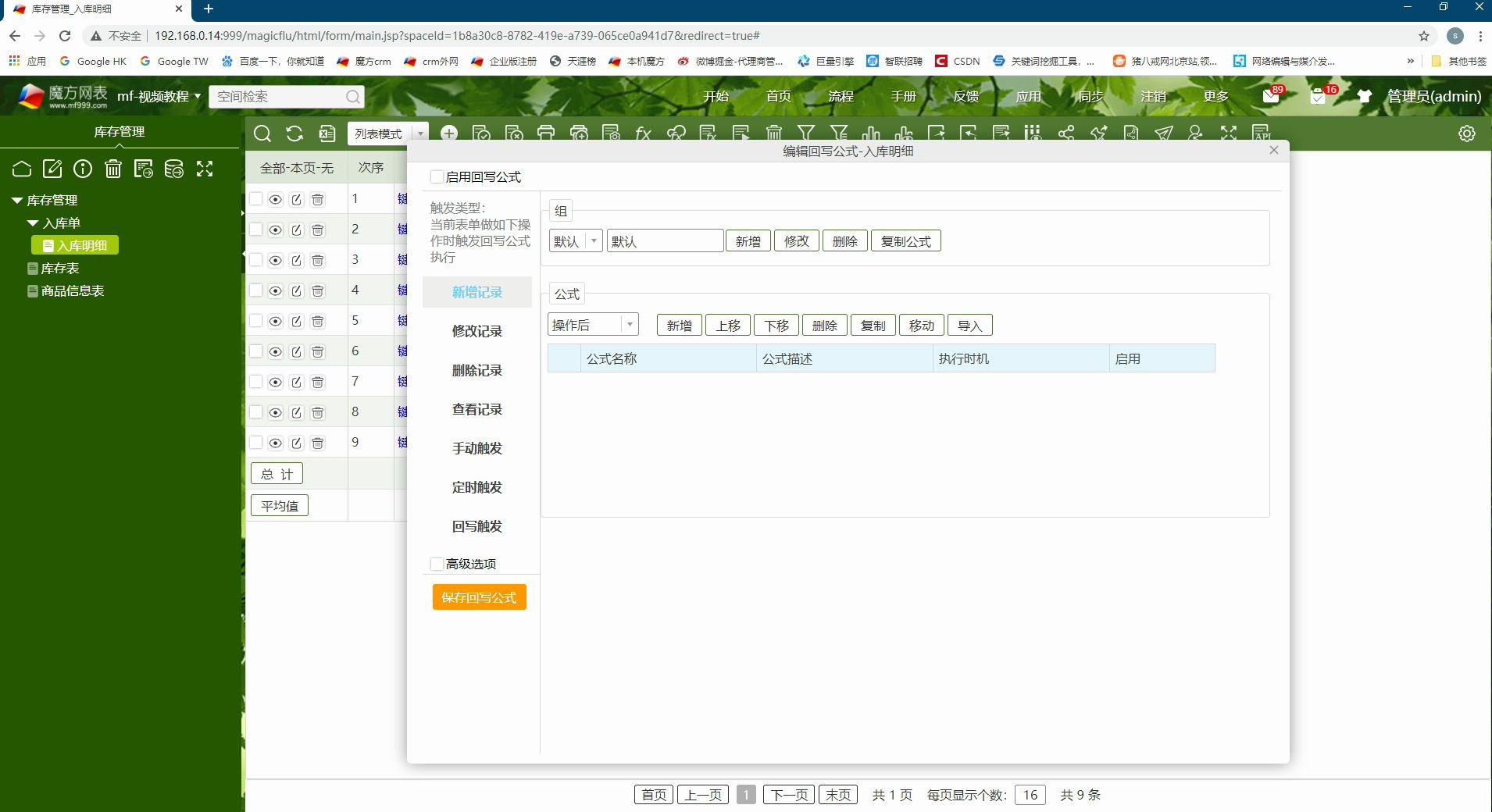Click the funnel filter icon
The height and width of the screenshot is (812, 1492).
coord(806,134)
